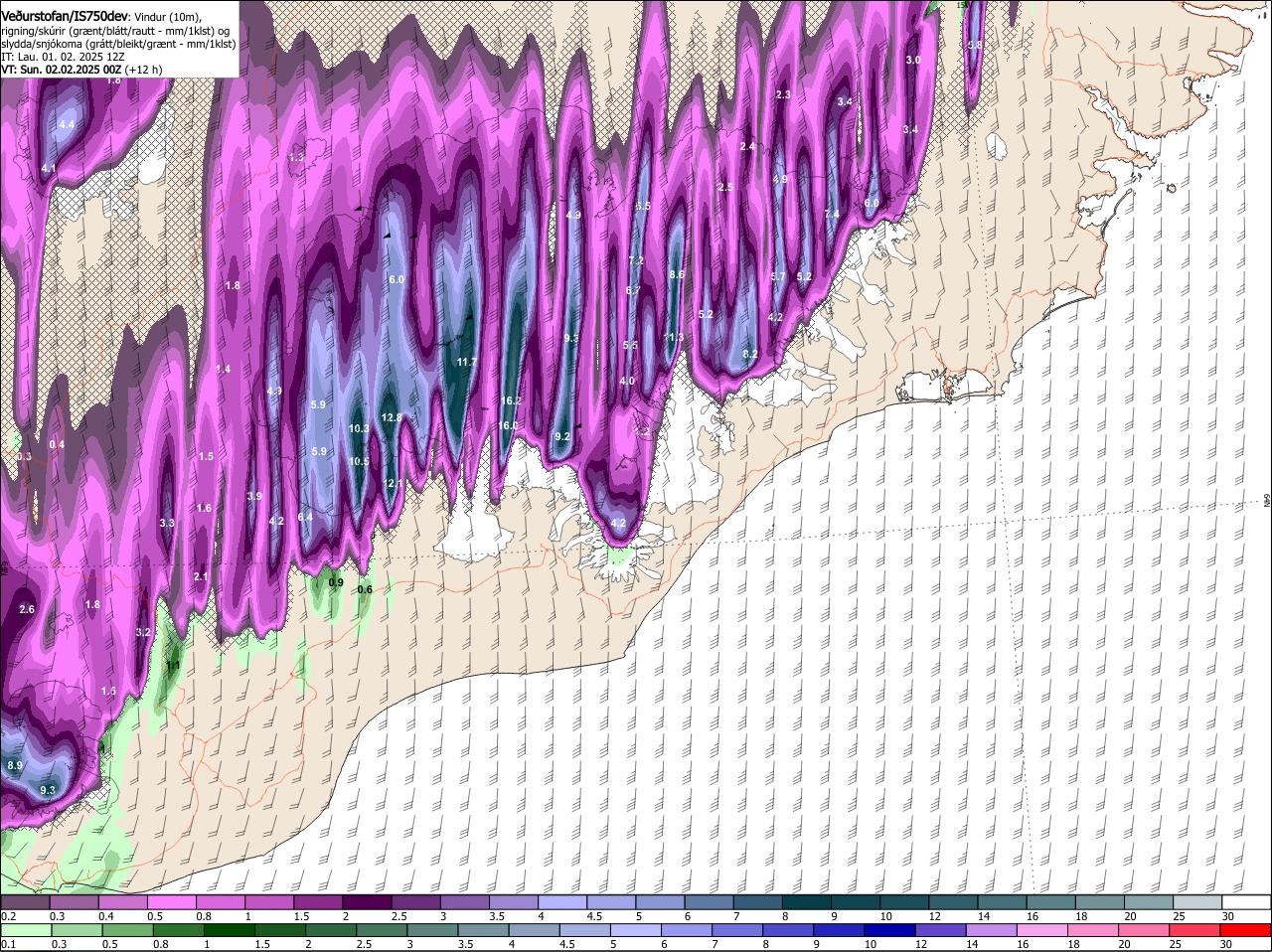Click the 8.9 value near the southwest coast
1272x952 pixels.
tap(15, 766)
